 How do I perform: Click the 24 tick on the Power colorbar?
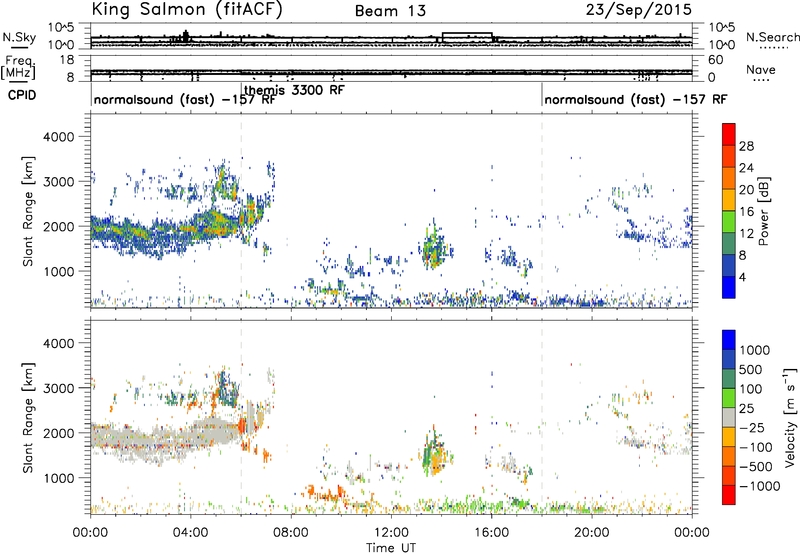pos(746,168)
